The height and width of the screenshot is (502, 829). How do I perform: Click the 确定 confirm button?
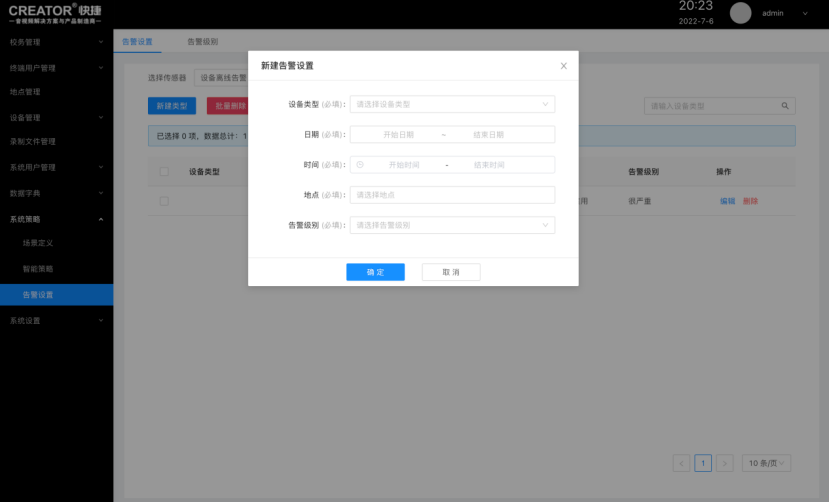point(375,272)
